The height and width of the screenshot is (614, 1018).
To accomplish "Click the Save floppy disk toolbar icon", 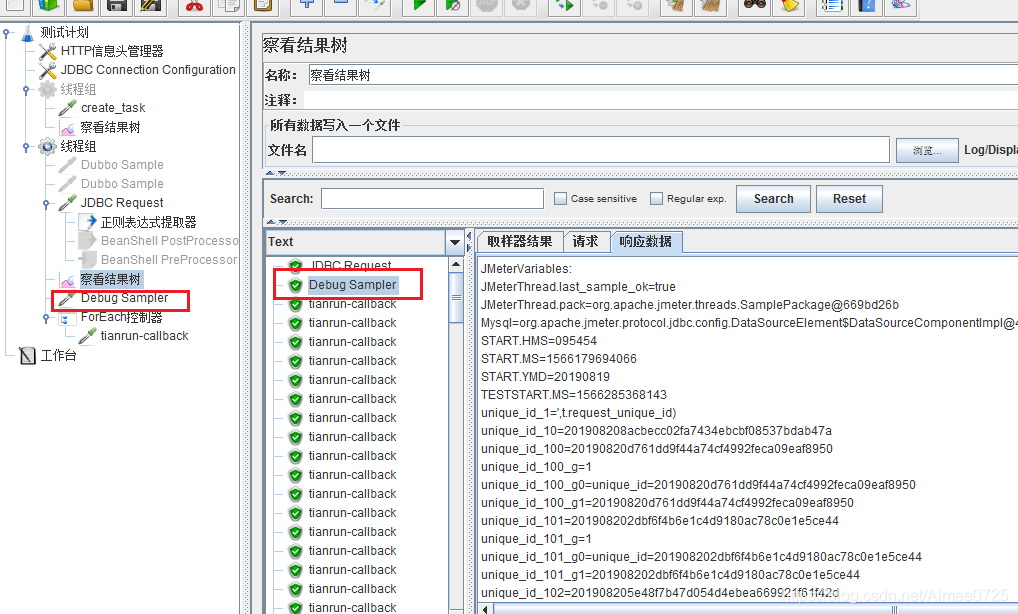I will coord(117,6).
